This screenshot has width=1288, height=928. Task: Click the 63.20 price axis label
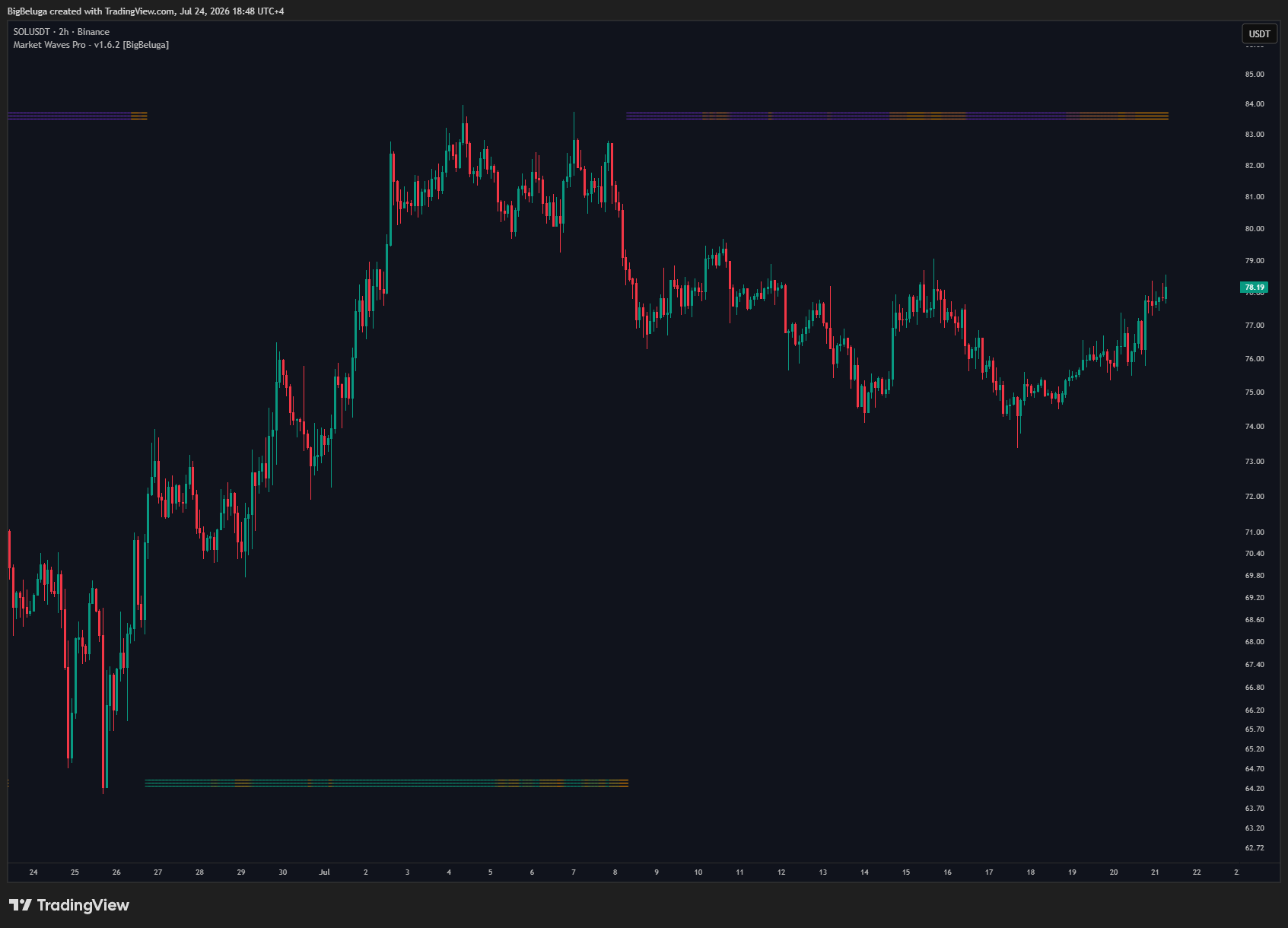pos(1255,828)
